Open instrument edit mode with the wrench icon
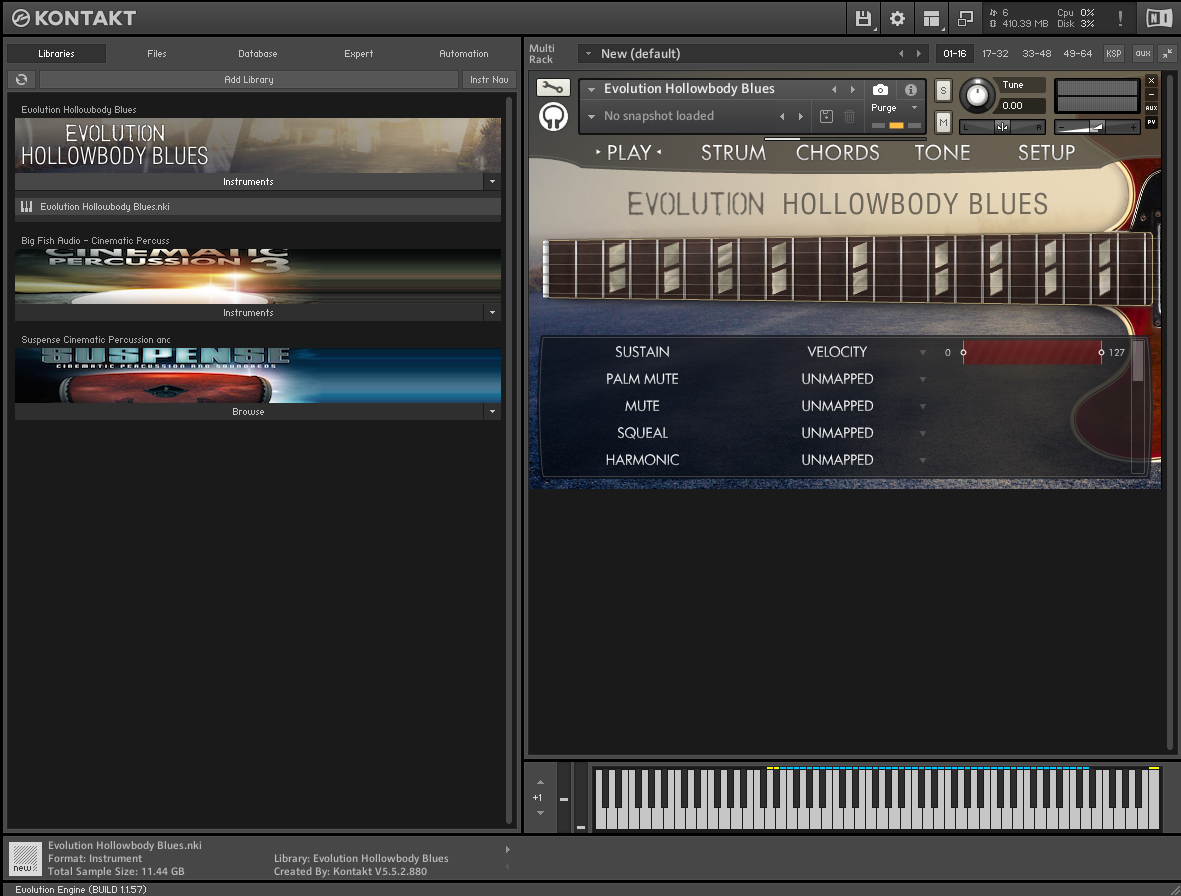Image resolution: width=1181 pixels, height=896 pixels. click(x=553, y=87)
